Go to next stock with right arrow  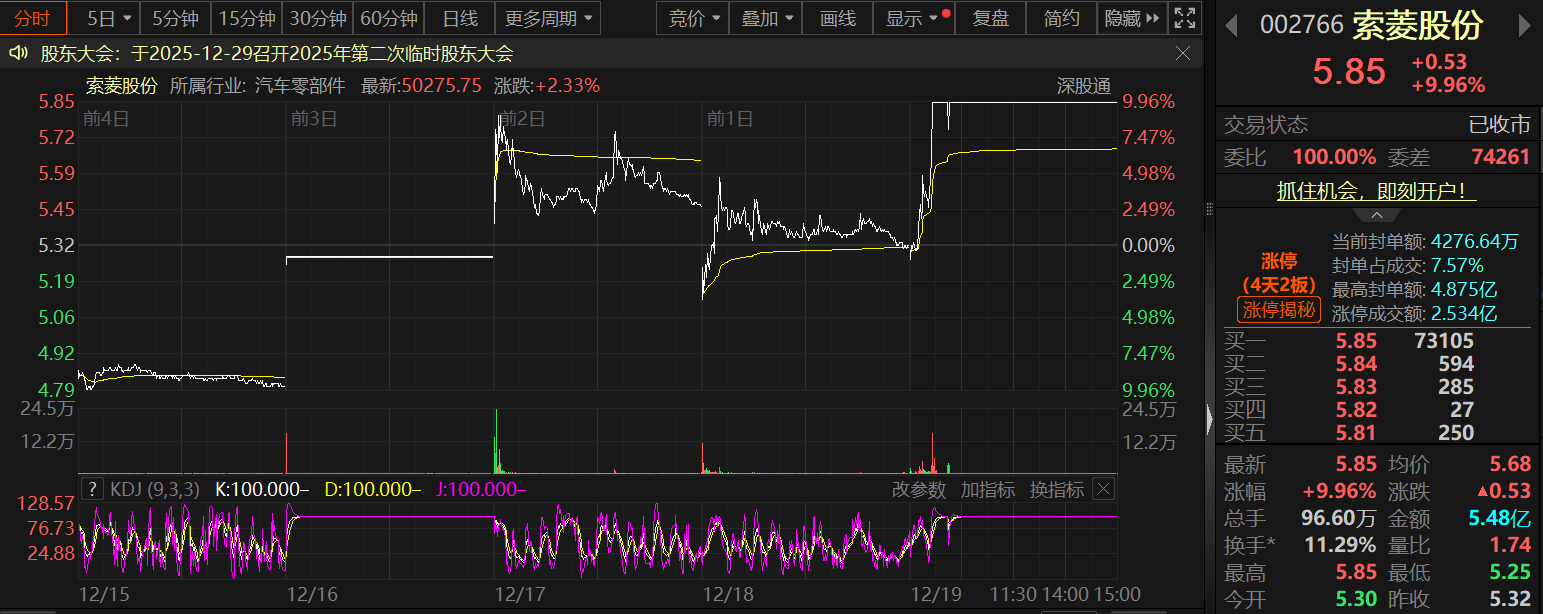(1526, 25)
